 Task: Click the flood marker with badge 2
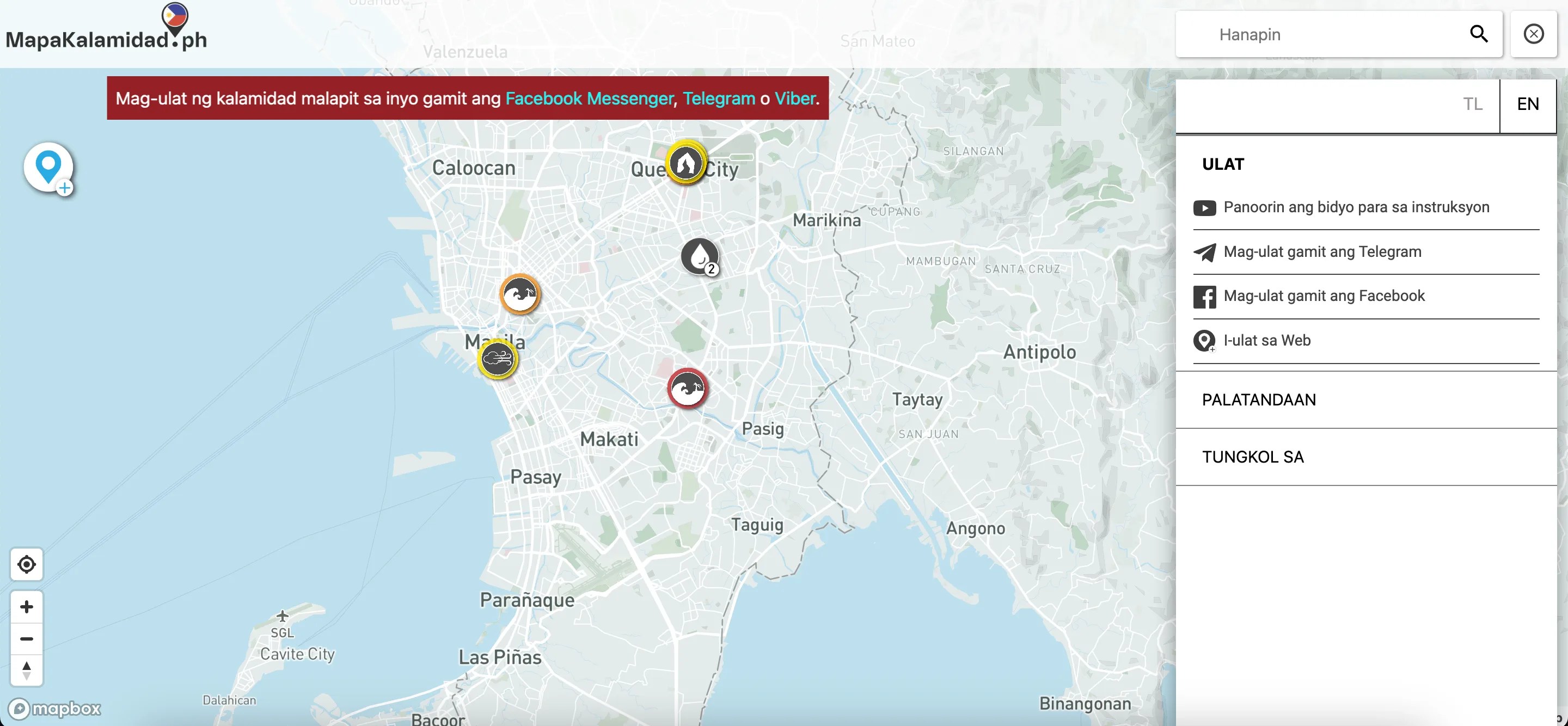[699, 256]
